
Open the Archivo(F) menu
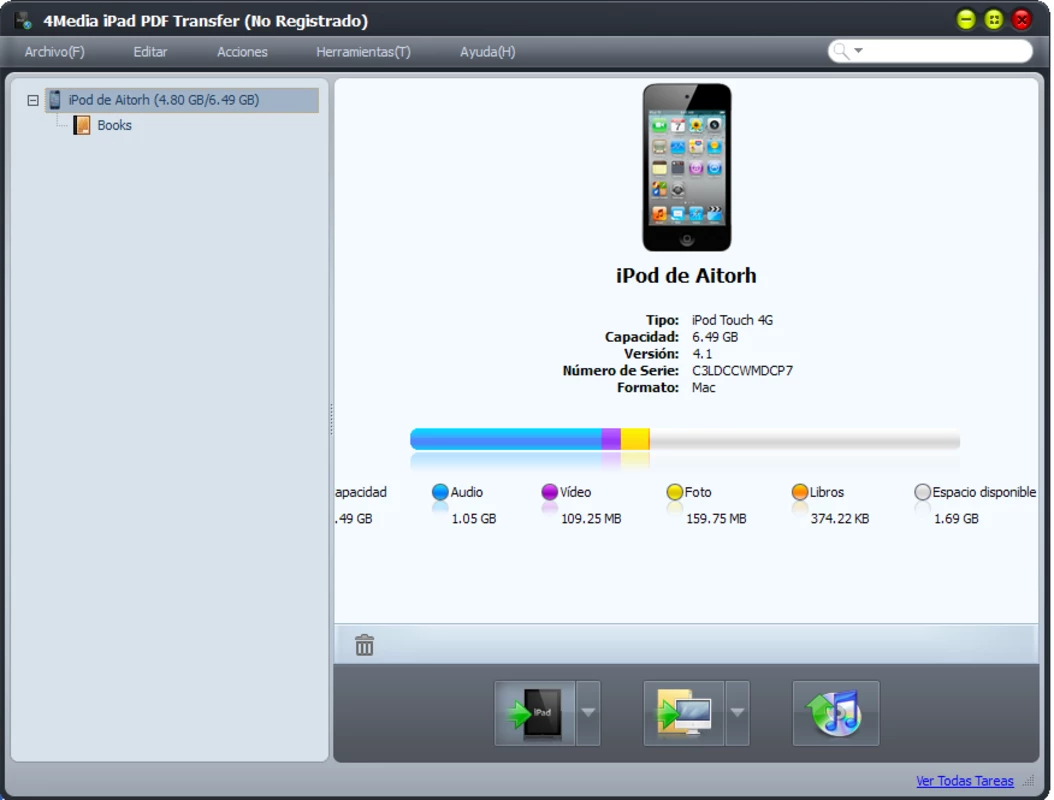pos(54,52)
